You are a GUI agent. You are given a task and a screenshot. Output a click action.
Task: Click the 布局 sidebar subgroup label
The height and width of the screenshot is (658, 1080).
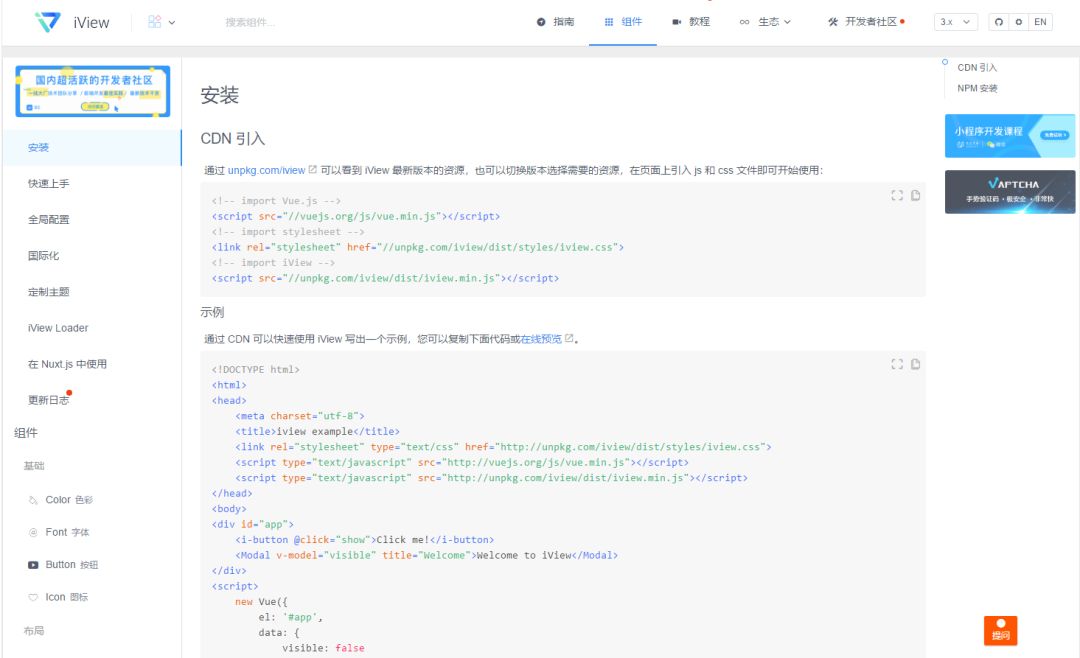(34, 630)
